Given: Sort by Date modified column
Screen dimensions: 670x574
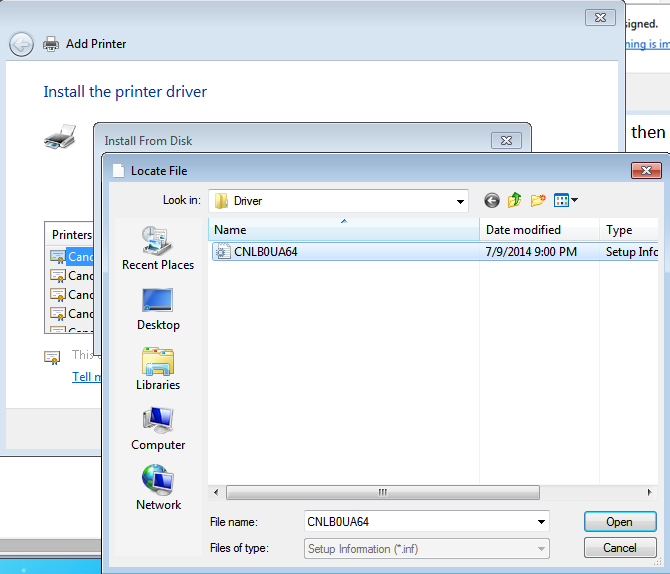Looking at the screenshot, I should point(538,230).
